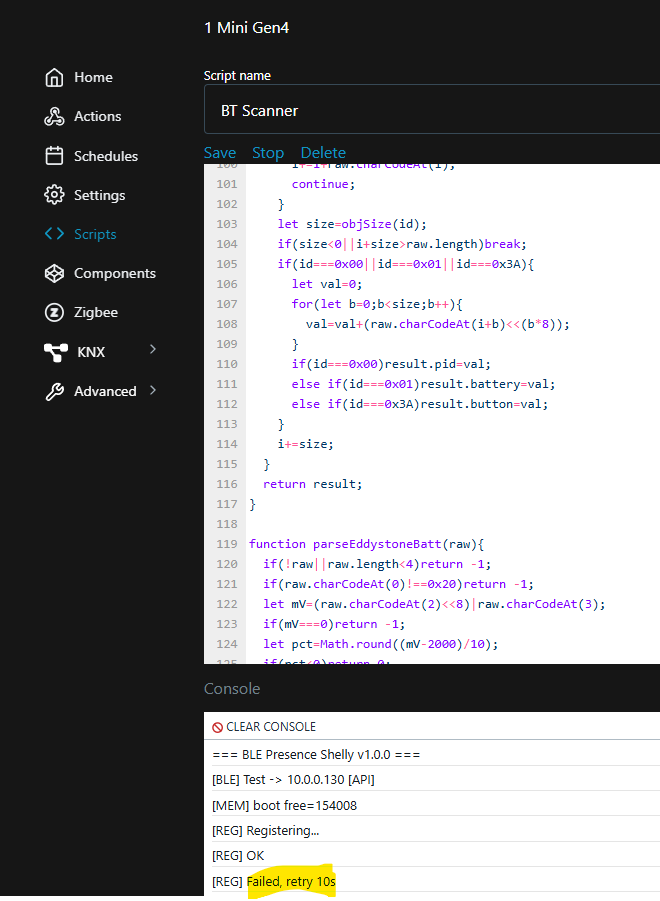660x901 pixels.
Task: Click into the Script name field
Action: click(x=430, y=110)
